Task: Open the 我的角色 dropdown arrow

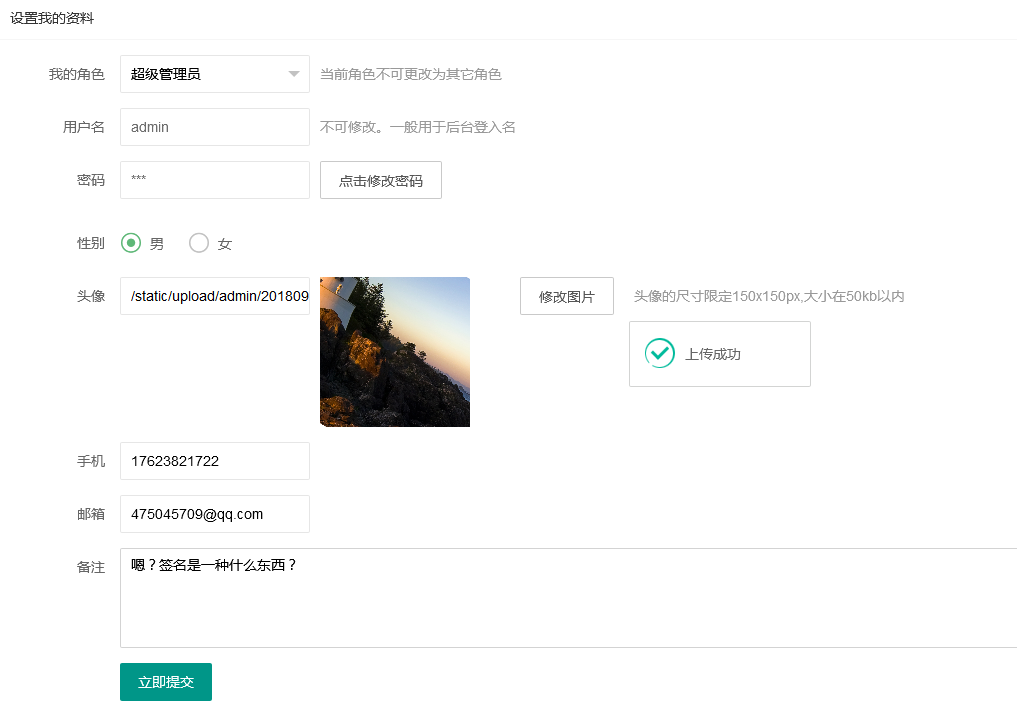Action: click(x=293, y=74)
